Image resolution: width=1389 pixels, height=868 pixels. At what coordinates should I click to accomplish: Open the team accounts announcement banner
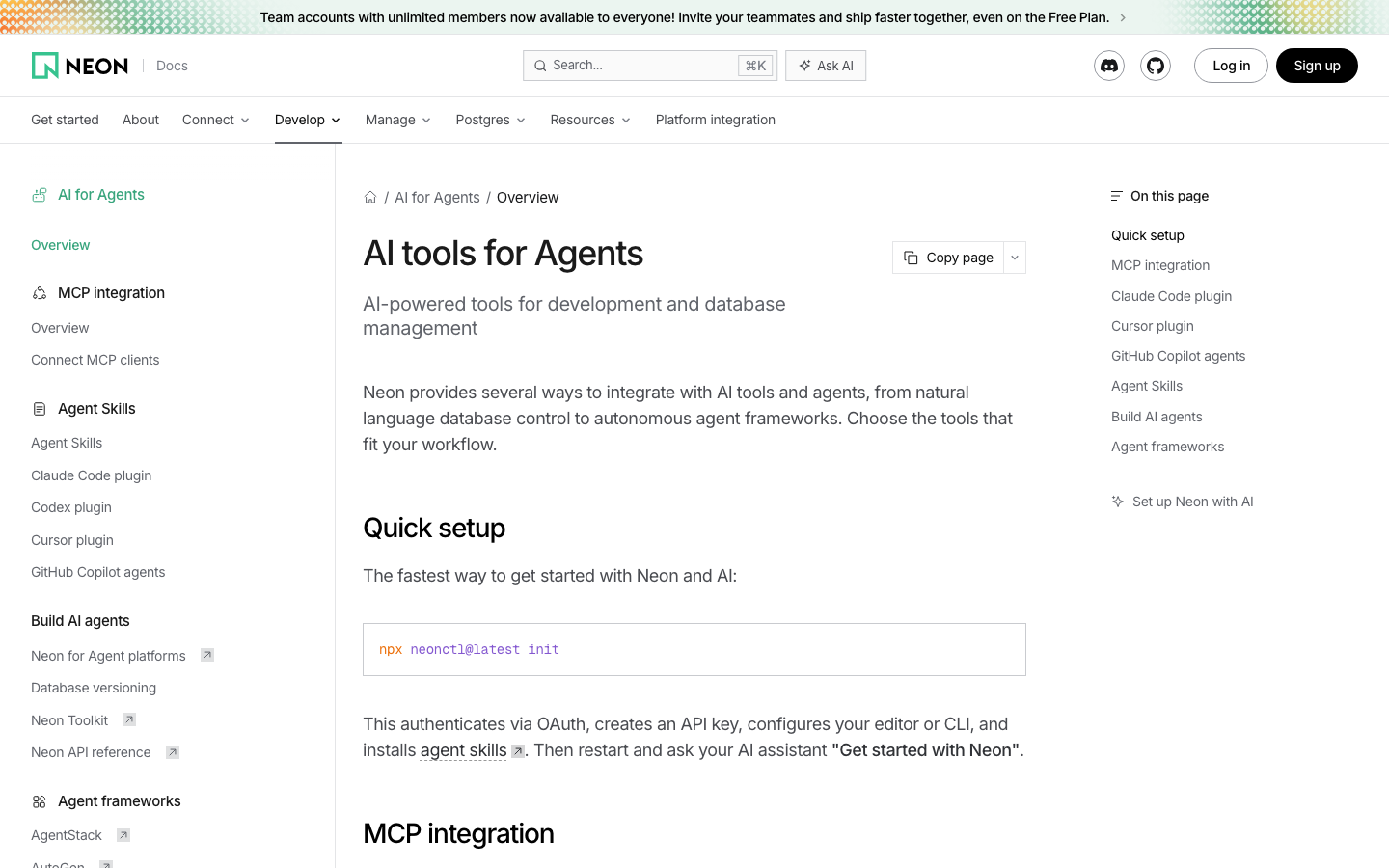(x=694, y=17)
